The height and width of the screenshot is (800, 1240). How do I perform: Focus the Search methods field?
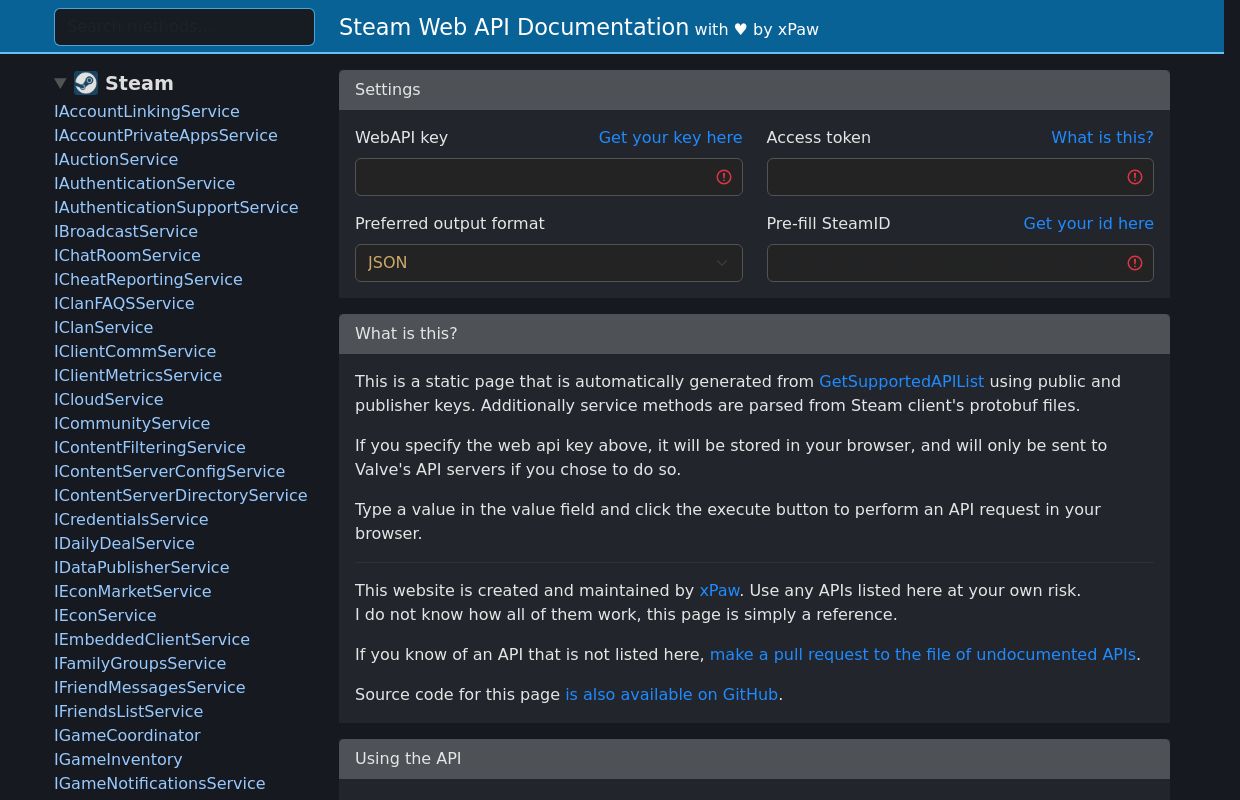[184, 27]
